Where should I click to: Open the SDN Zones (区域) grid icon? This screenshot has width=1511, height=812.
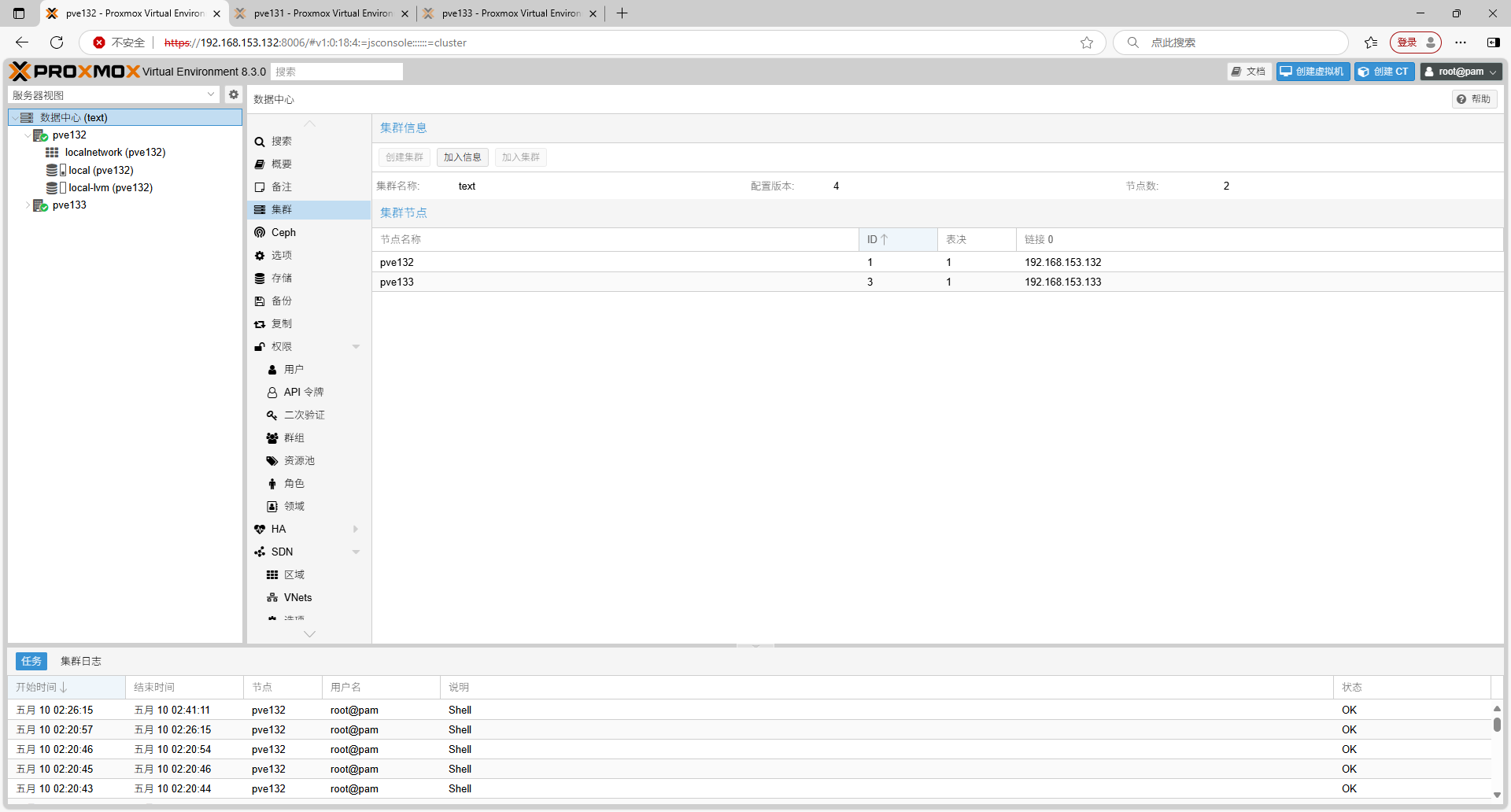pyautogui.click(x=272, y=575)
